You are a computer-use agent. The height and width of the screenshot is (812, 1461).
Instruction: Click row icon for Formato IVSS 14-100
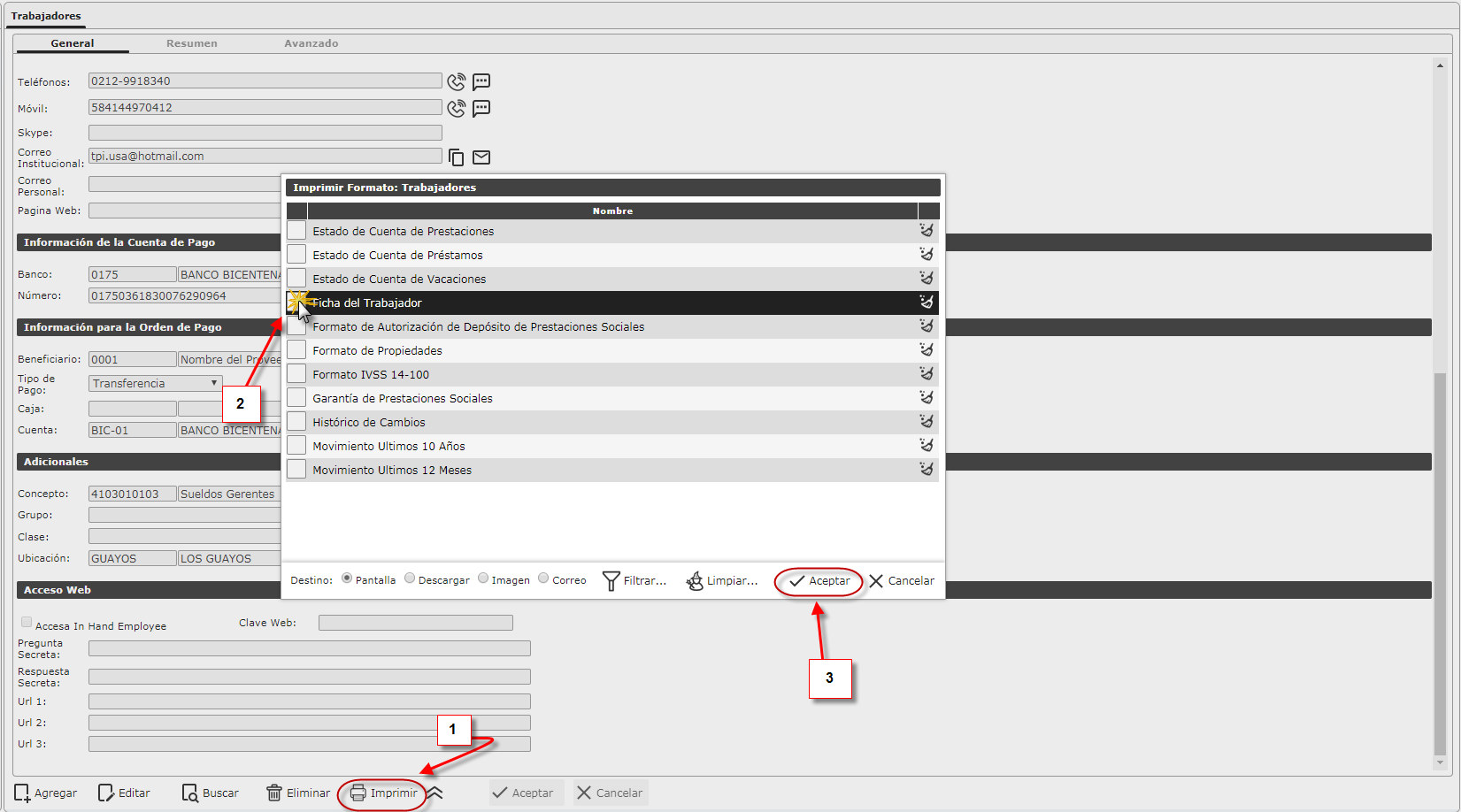tap(927, 374)
